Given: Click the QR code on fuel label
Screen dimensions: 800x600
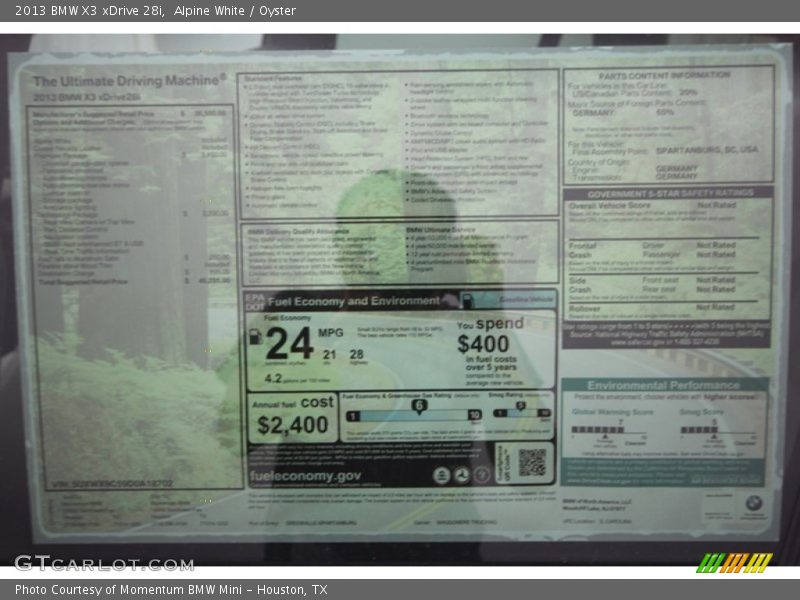Looking at the screenshot, I should pyautogui.click(x=532, y=462).
